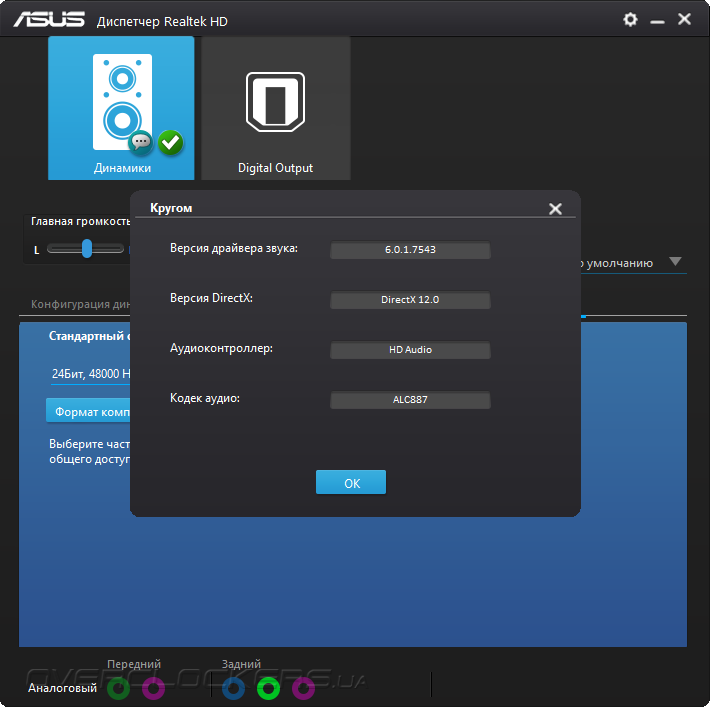This screenshot has height=707, width=710.
Task: Expand the default device dropdown arrow
Action: point(675,261)
